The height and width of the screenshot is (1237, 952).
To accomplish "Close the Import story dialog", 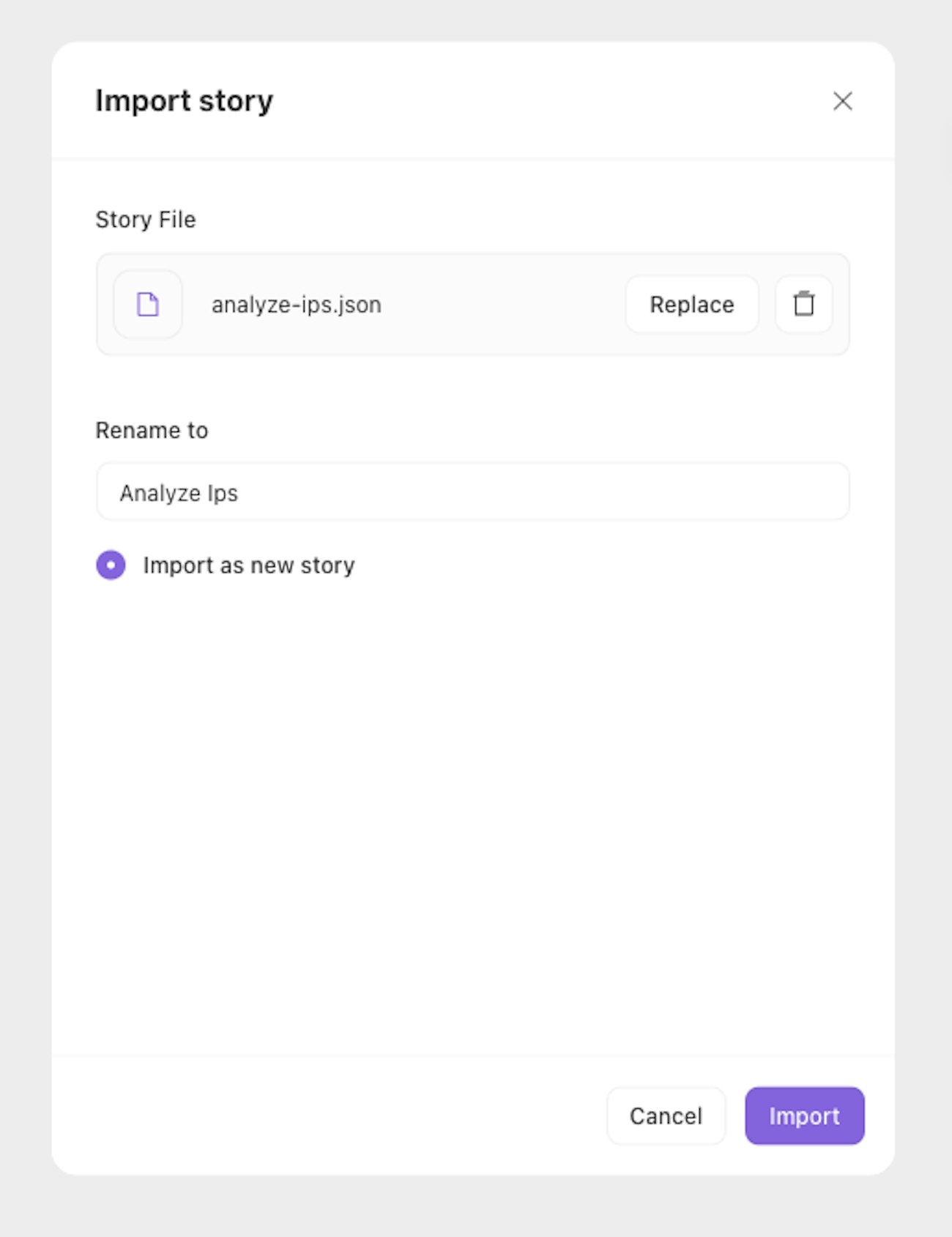I will (842, 101).
